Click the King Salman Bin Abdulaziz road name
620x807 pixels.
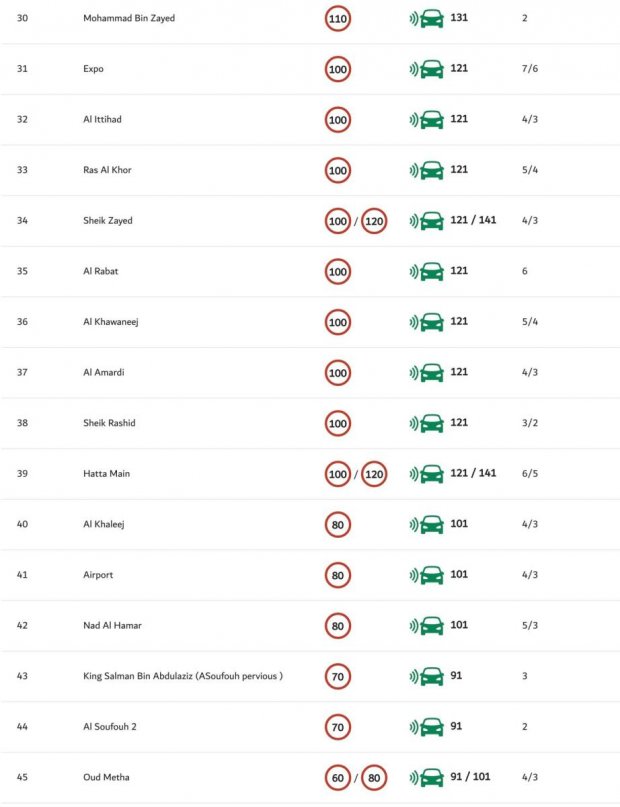pyautogui.click(x=183, y=676)
